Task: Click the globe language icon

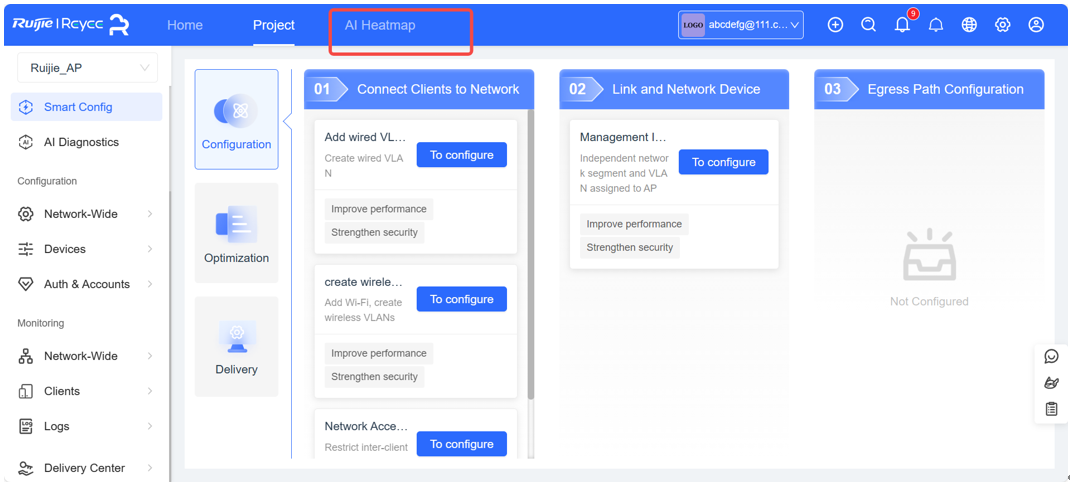Action: 969,25
